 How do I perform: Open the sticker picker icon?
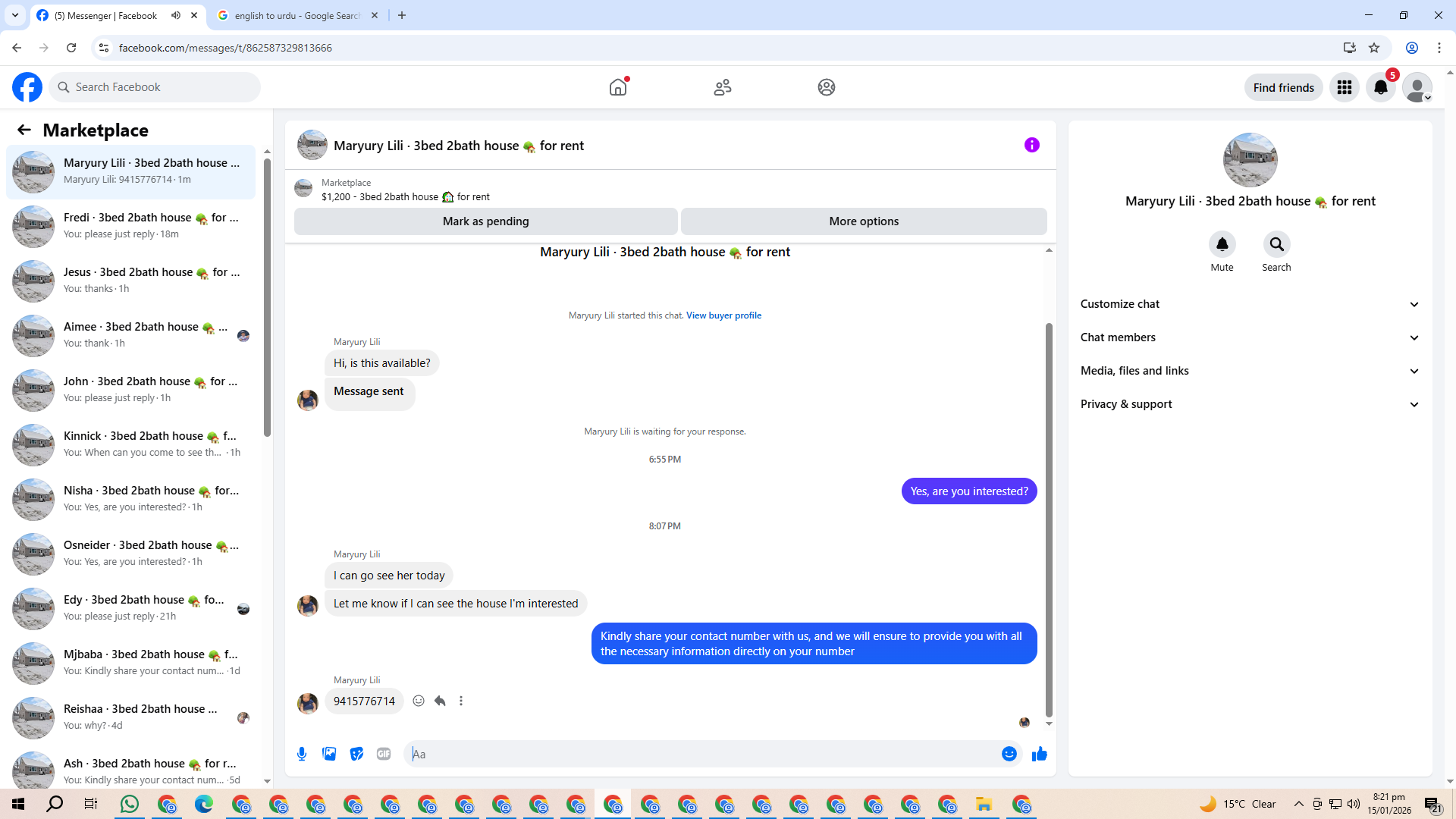click(x=356, y=754)
